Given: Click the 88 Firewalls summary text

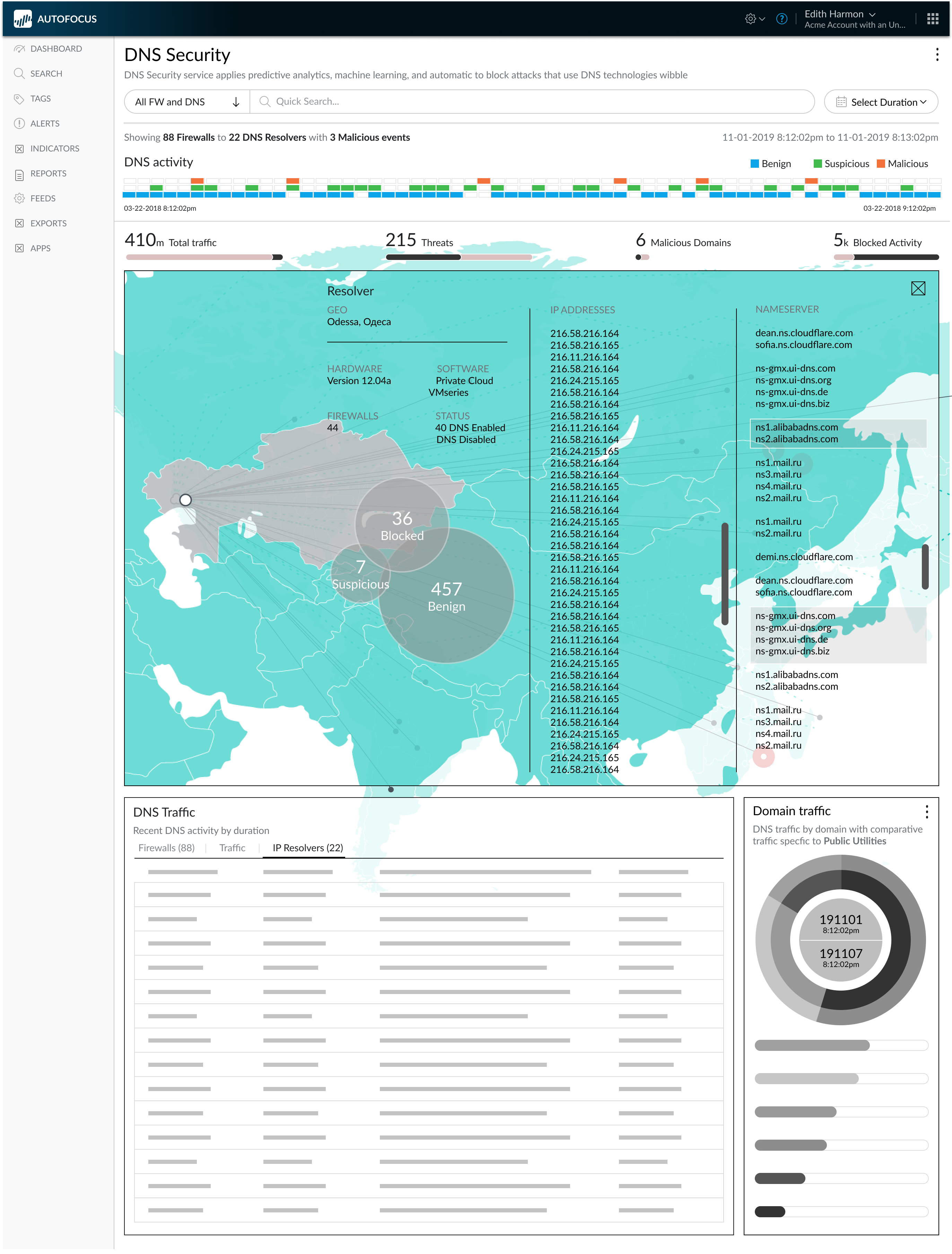Looking at the screenshot, I should [x=189, y=137].
